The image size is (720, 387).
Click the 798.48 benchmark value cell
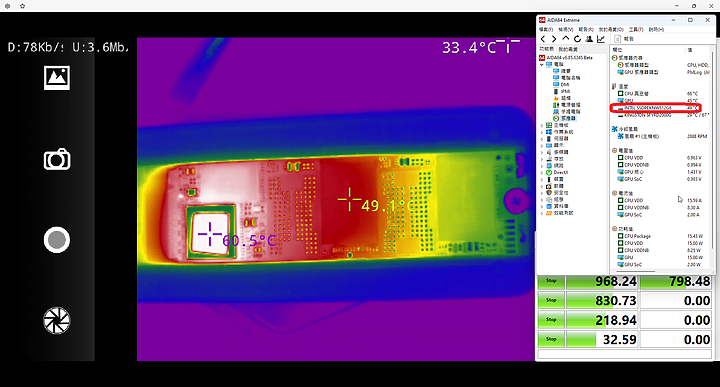coord(676,281)
